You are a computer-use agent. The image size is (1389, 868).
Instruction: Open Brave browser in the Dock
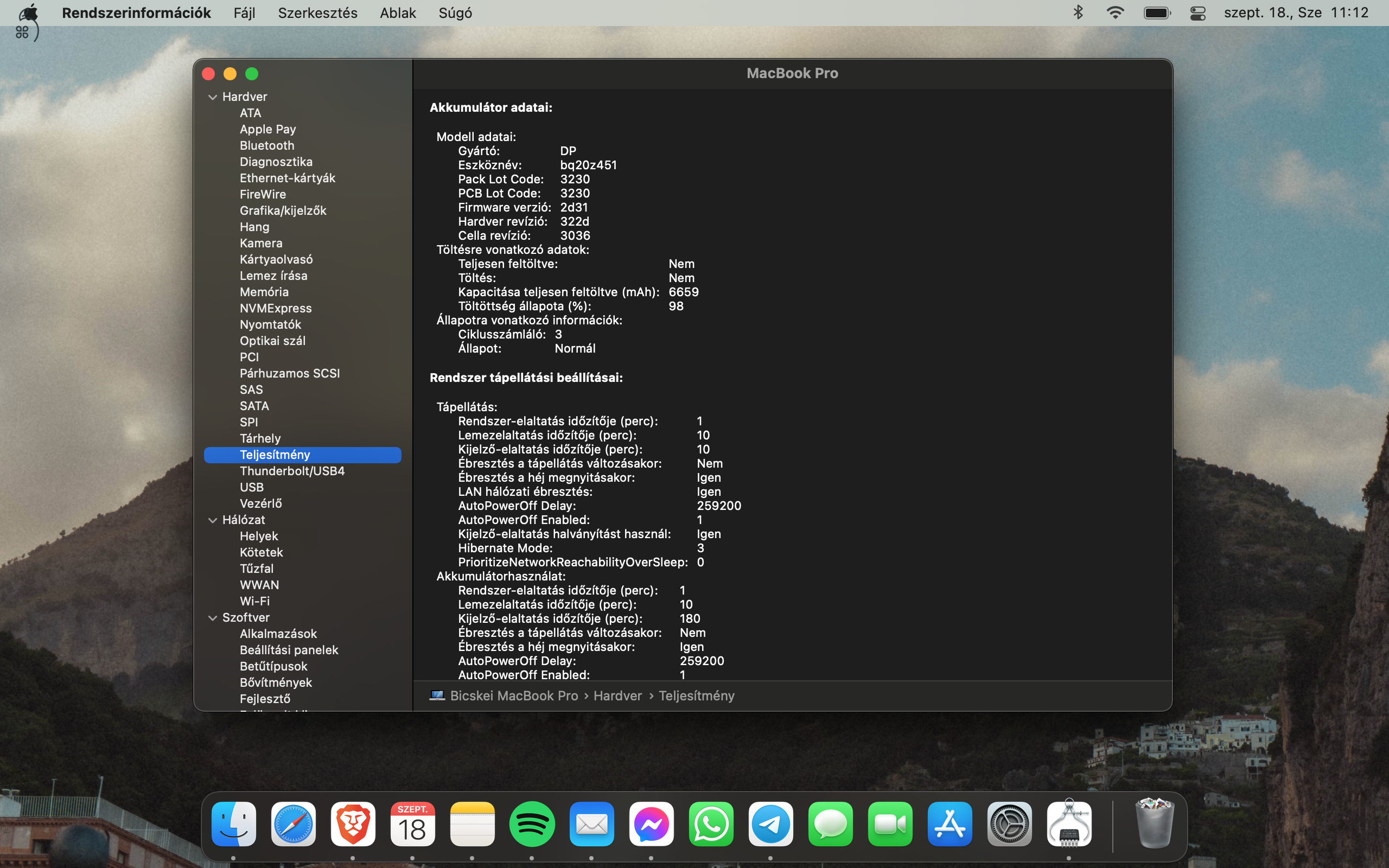pos(353,825)
